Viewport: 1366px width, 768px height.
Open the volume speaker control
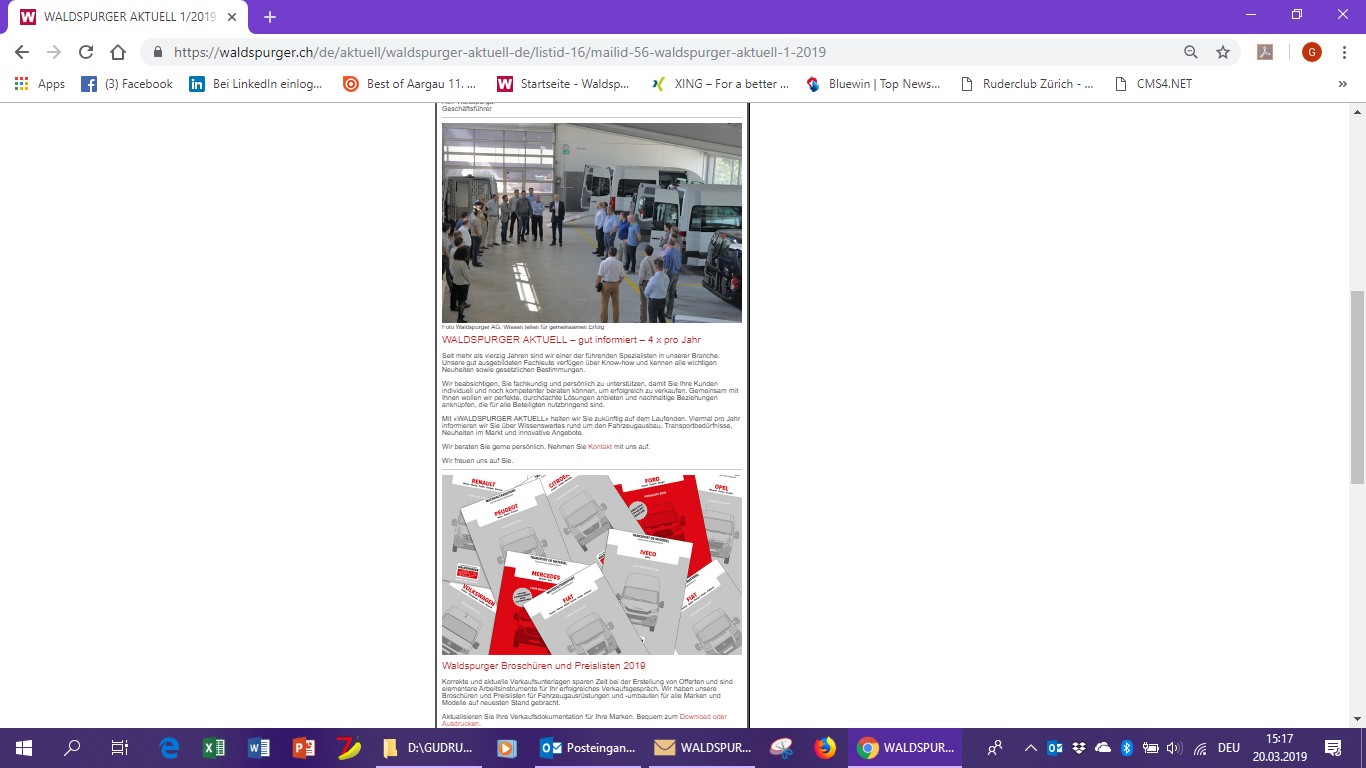[x=1175, y=748]
